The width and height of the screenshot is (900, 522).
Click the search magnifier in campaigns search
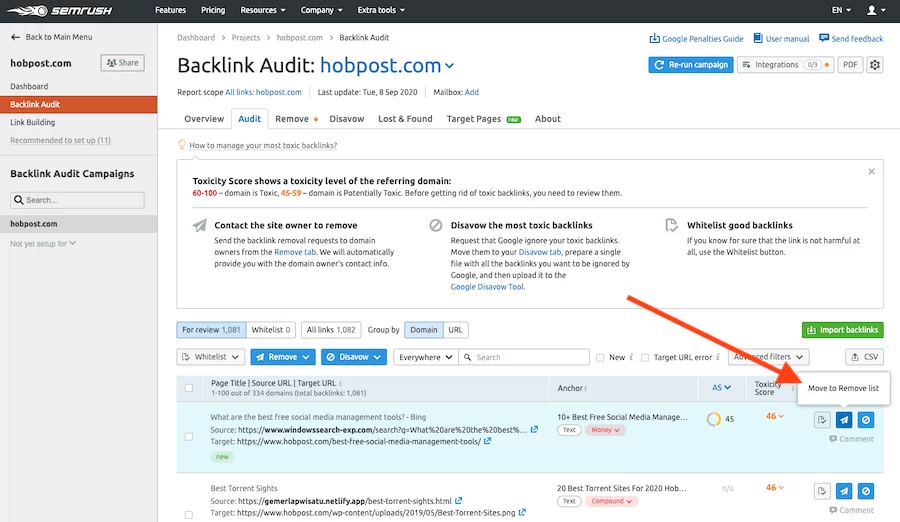click(19, 200)
